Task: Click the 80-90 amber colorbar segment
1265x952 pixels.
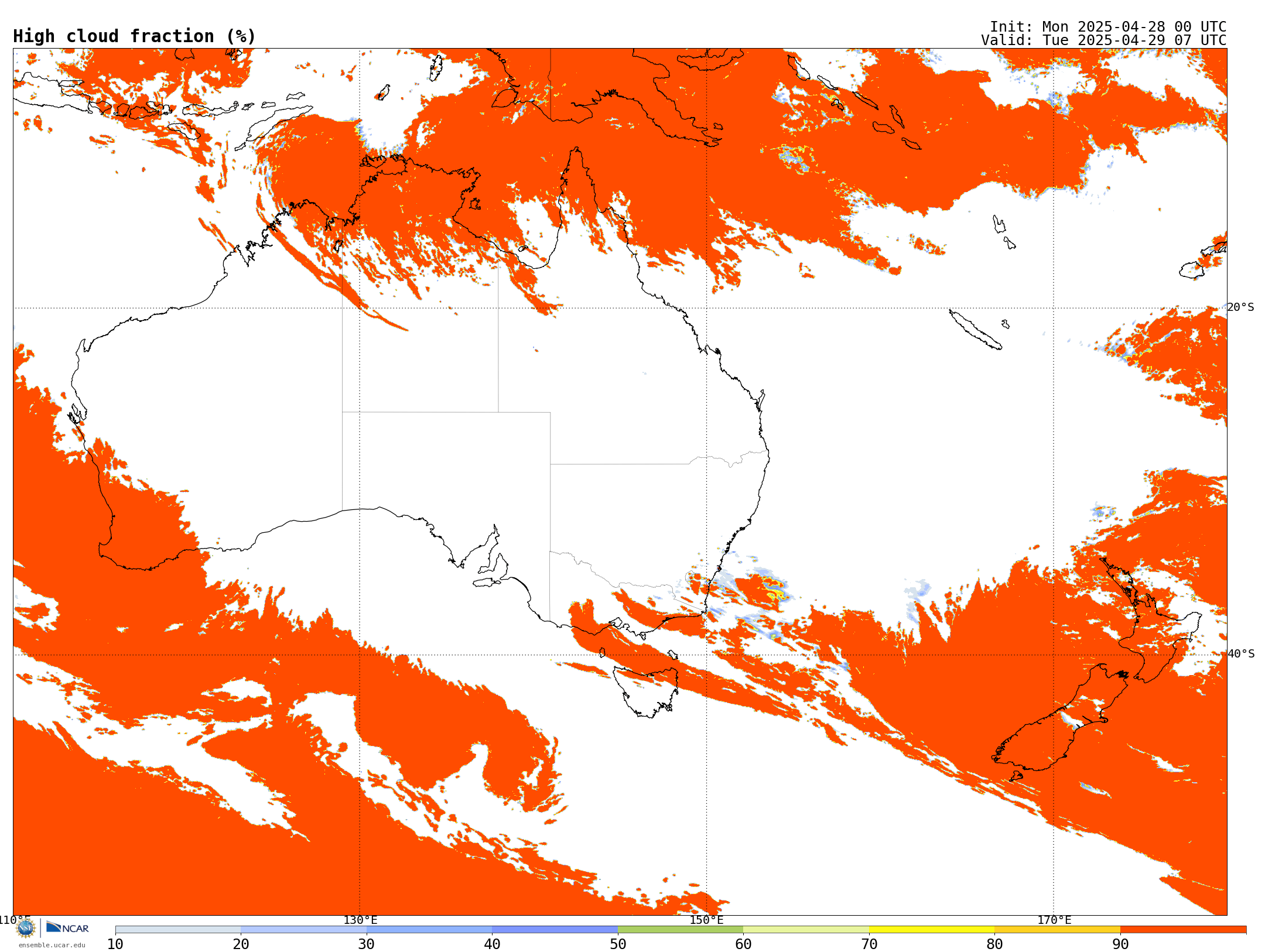Action: click(x=1057, y=930)
